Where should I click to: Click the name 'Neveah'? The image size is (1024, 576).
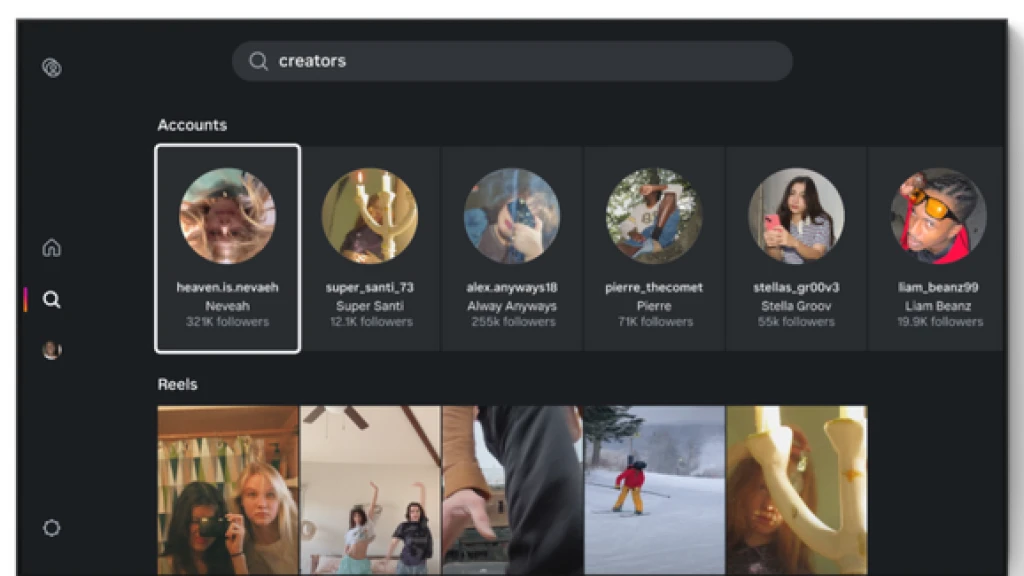click(x=227, y=306)
